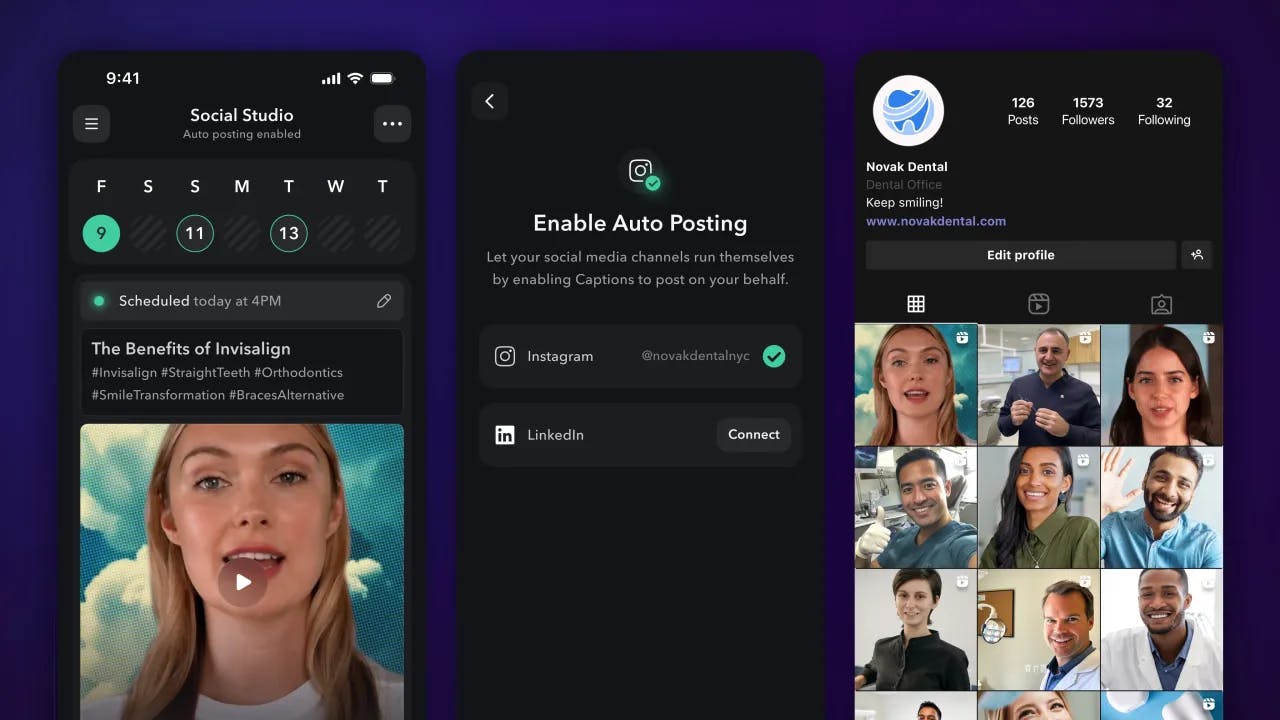Click the Scheduled today at 4PM label
This screenshot has width=1280, height=720.
(x=200, y=301)
